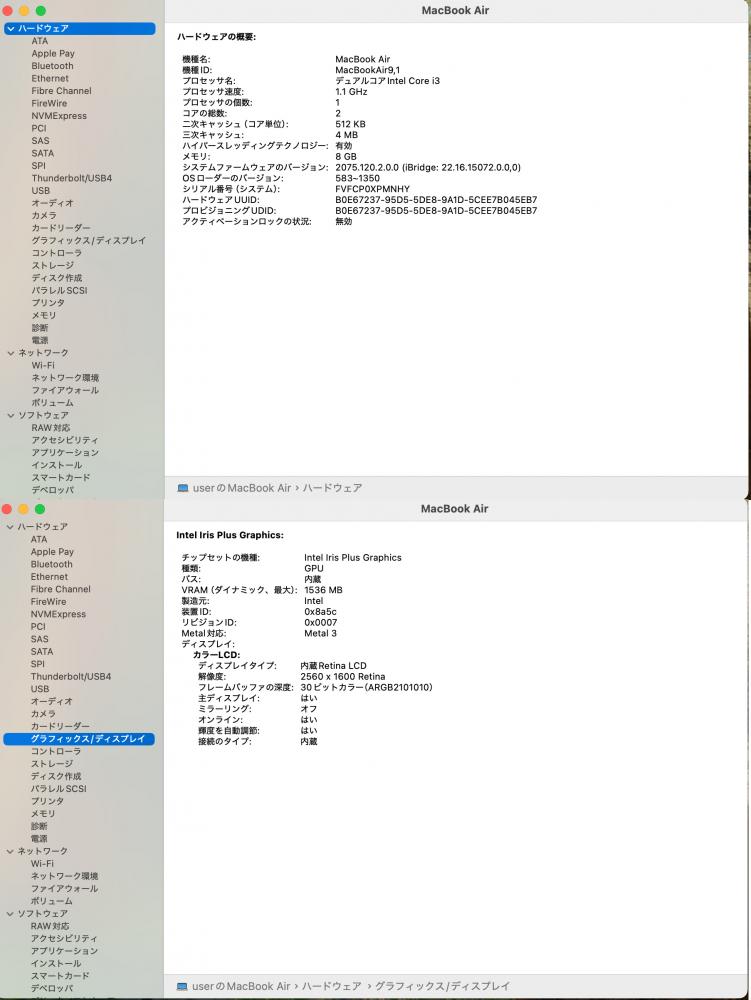Click ハードウェア breadcrumb in bottom path bar
The height and width of the screenshot is (1000, 751).
tap(332, 986)
